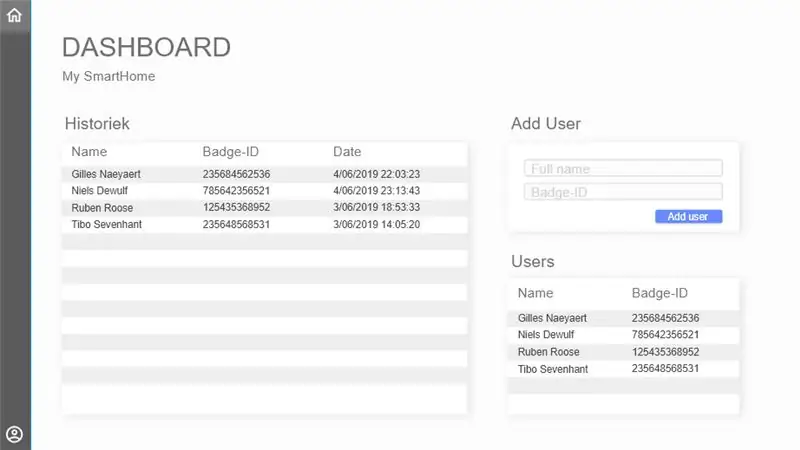This screenshot has width=800, height=450.
Task: Click date 4/06/2019 23:13:43
Action: (377, 190)
